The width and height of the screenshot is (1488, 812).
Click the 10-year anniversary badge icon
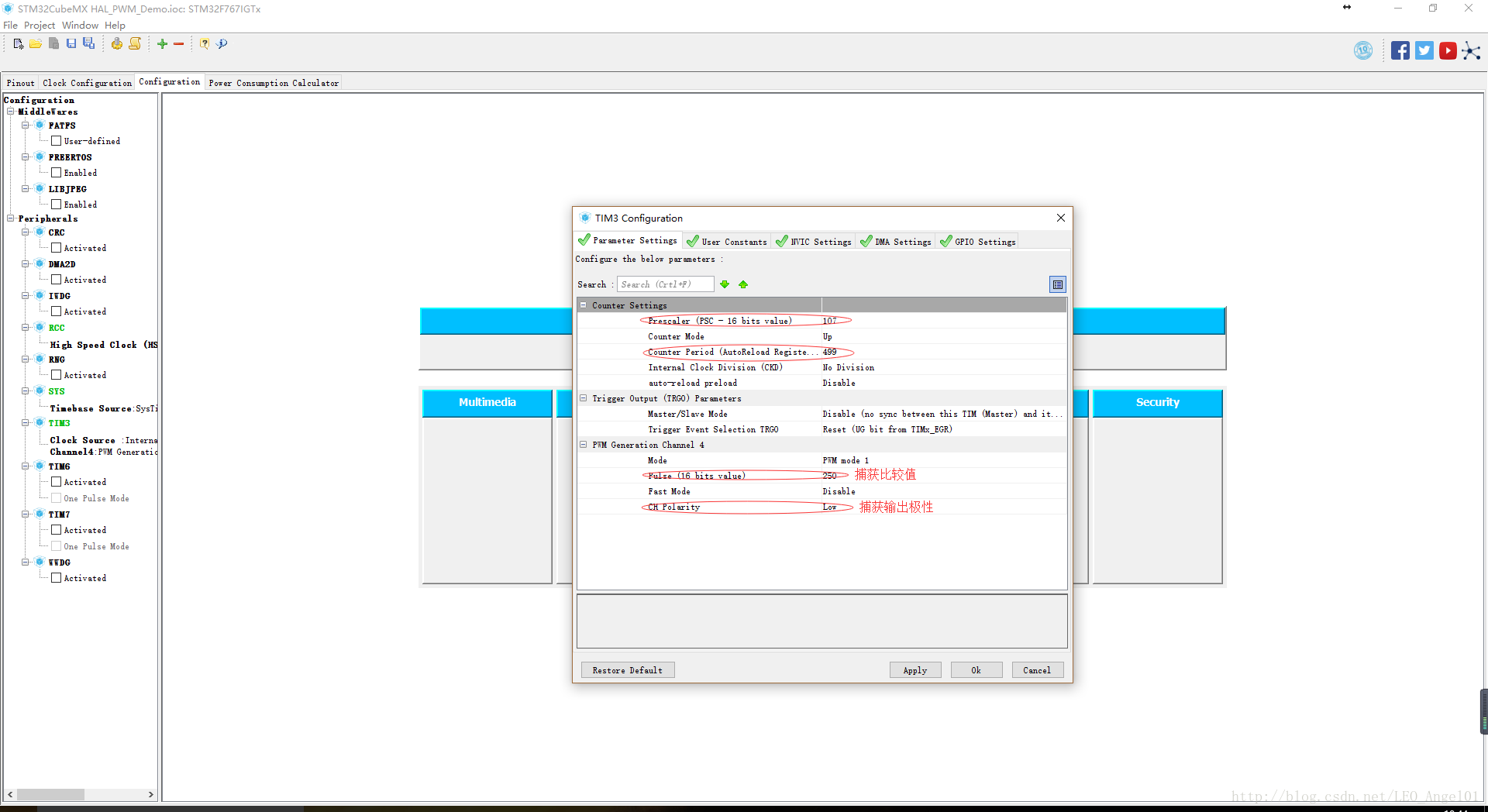pos(1363,50)
